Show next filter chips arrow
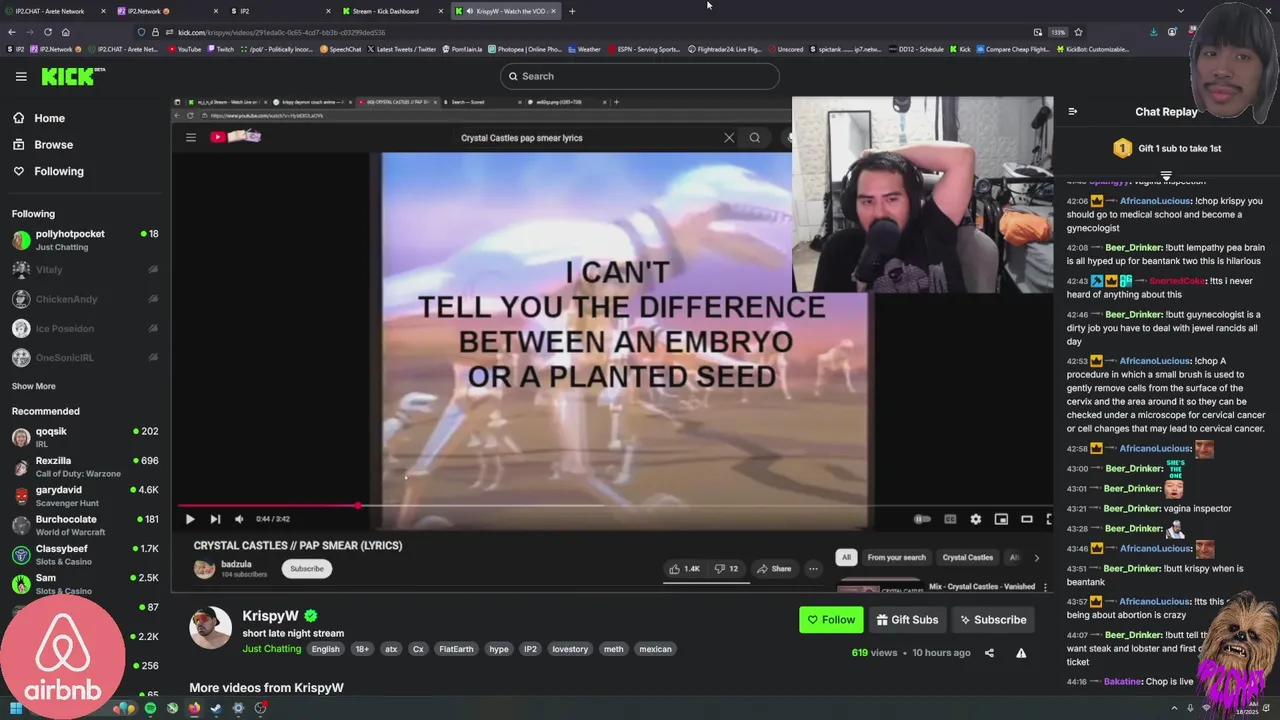Image resolution: width=1280 pixels, height=720 pixels. point(1036,557)
